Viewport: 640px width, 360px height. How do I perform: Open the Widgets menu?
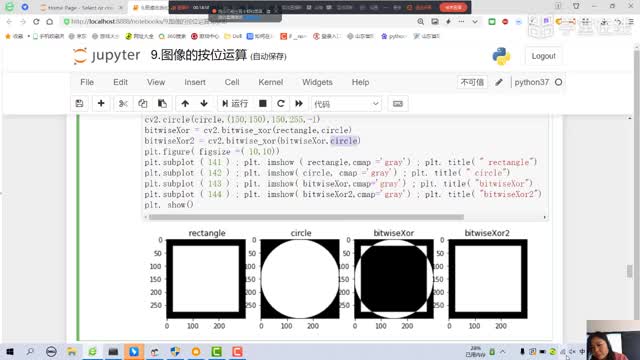pyautogui.click(x=317, y=82)
